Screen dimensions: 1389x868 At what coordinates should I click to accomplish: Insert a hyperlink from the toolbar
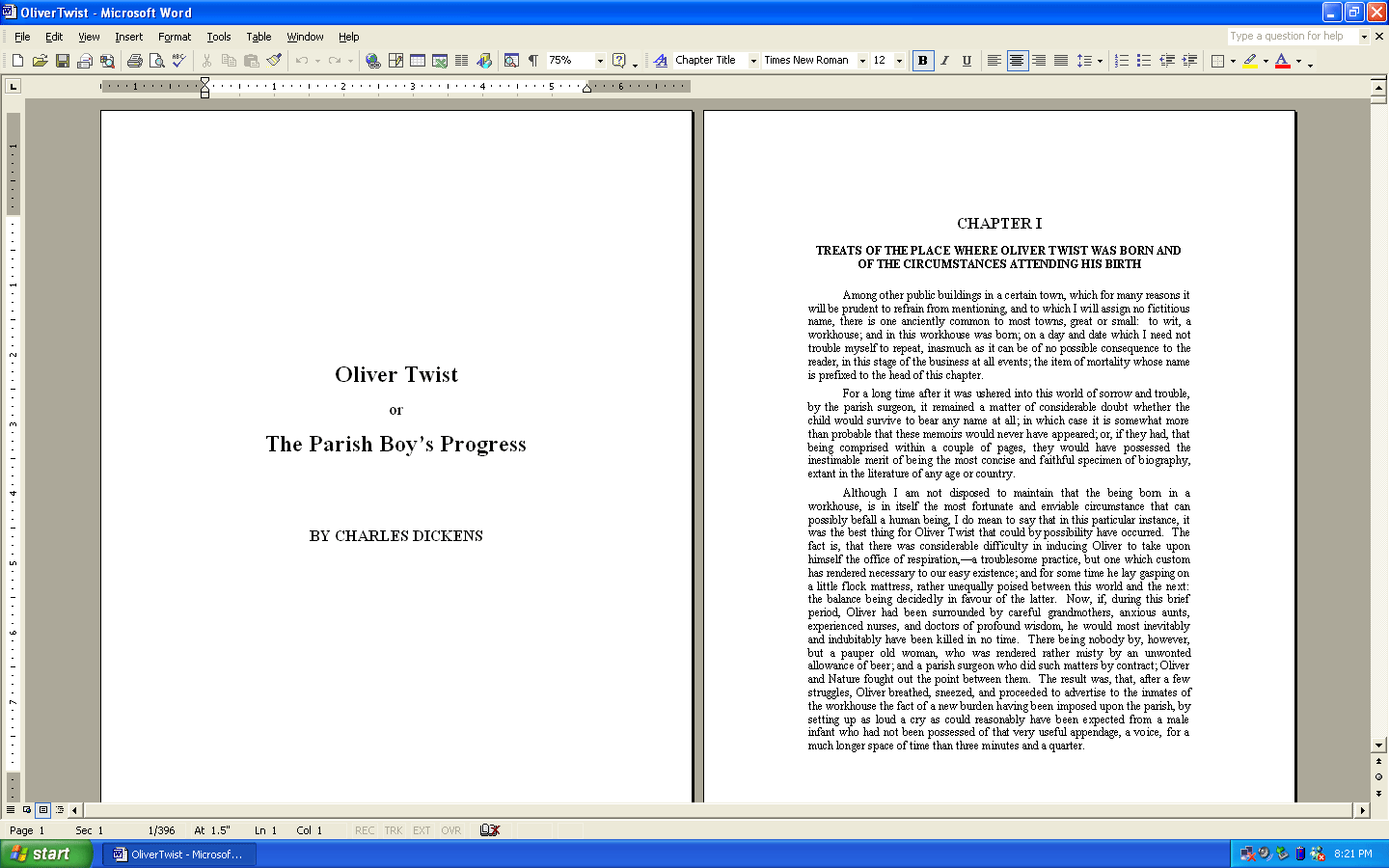click(373, 61)
